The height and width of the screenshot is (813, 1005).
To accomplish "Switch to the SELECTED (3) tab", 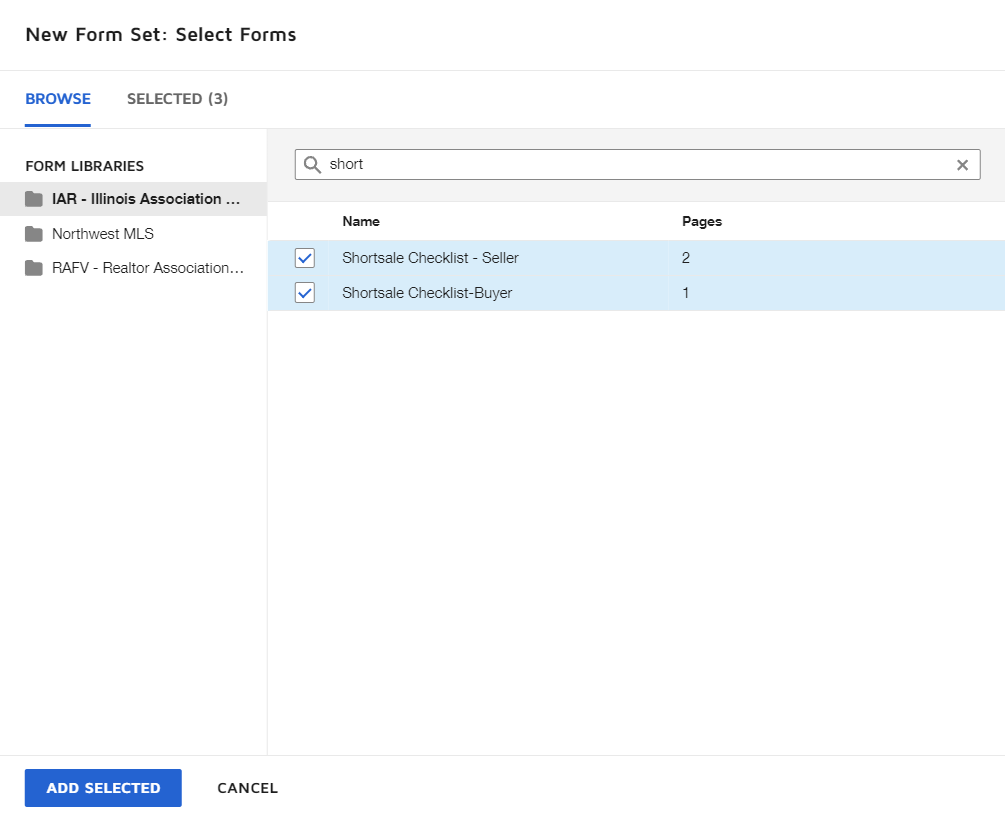I will pyautogui.click(x=177, y=99).
